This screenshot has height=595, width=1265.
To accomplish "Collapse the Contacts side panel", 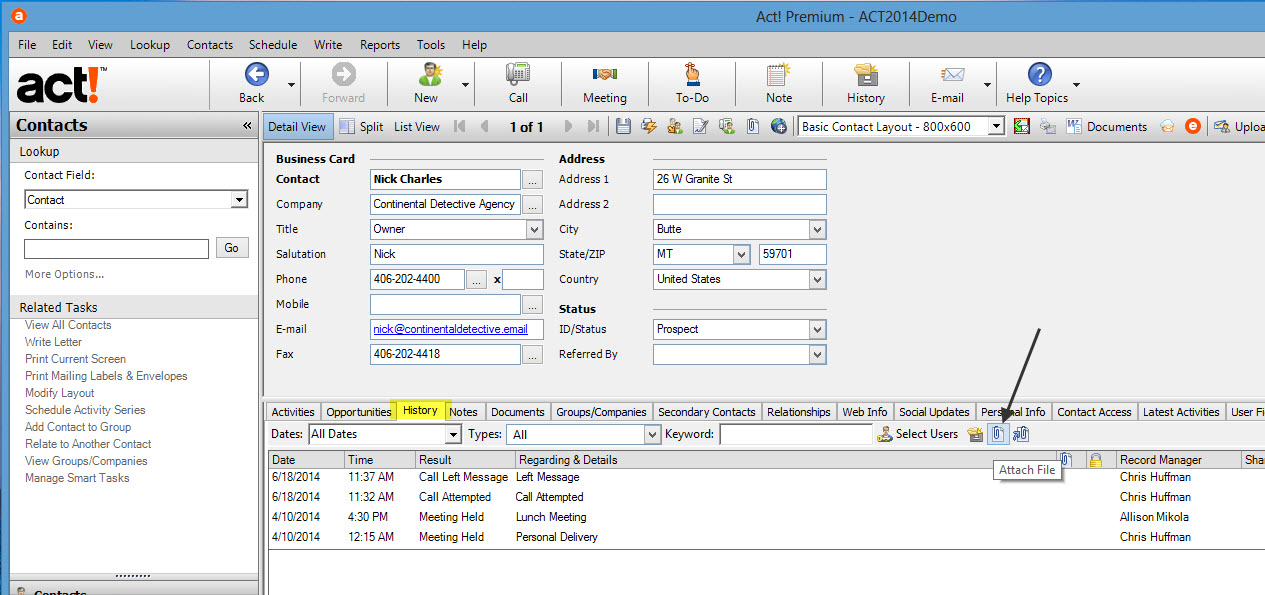I will pyautogui.click(x=247, y=126).
